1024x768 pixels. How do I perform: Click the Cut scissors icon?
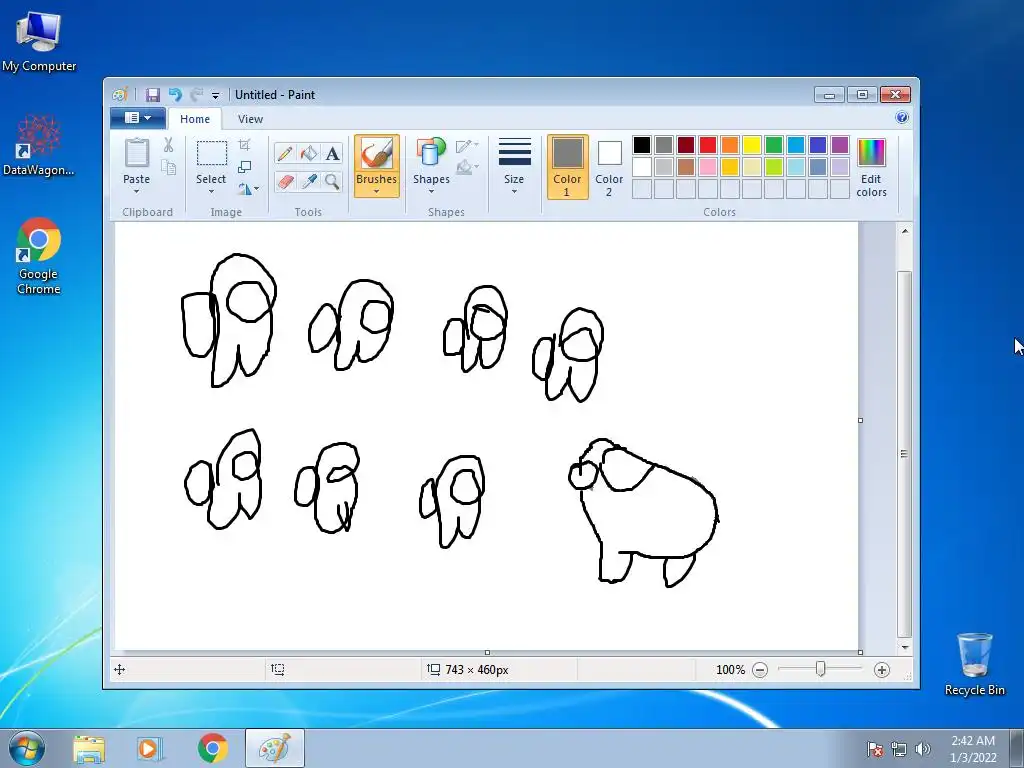click(x=168, y=145)
